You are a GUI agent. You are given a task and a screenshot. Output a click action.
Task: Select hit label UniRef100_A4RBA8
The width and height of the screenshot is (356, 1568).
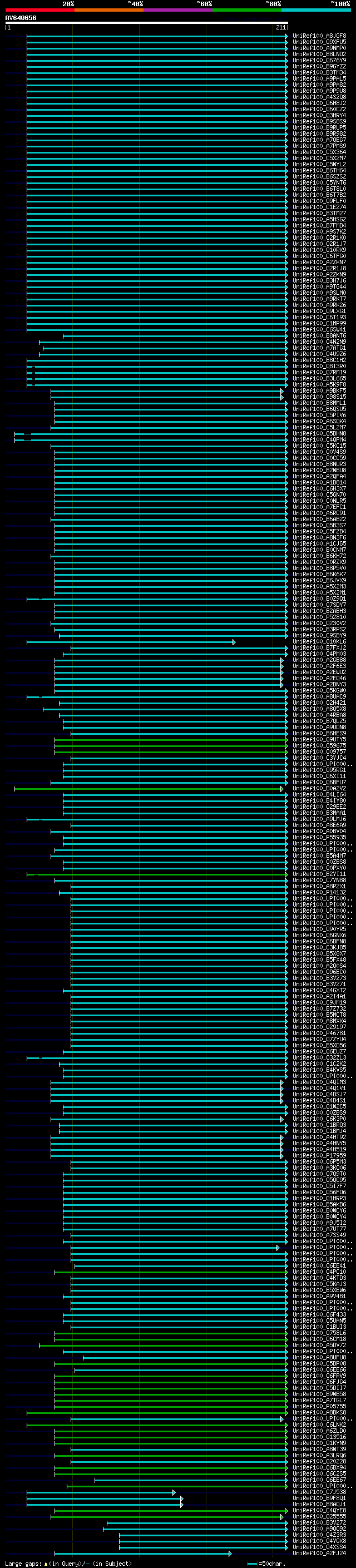coord(319,715)
